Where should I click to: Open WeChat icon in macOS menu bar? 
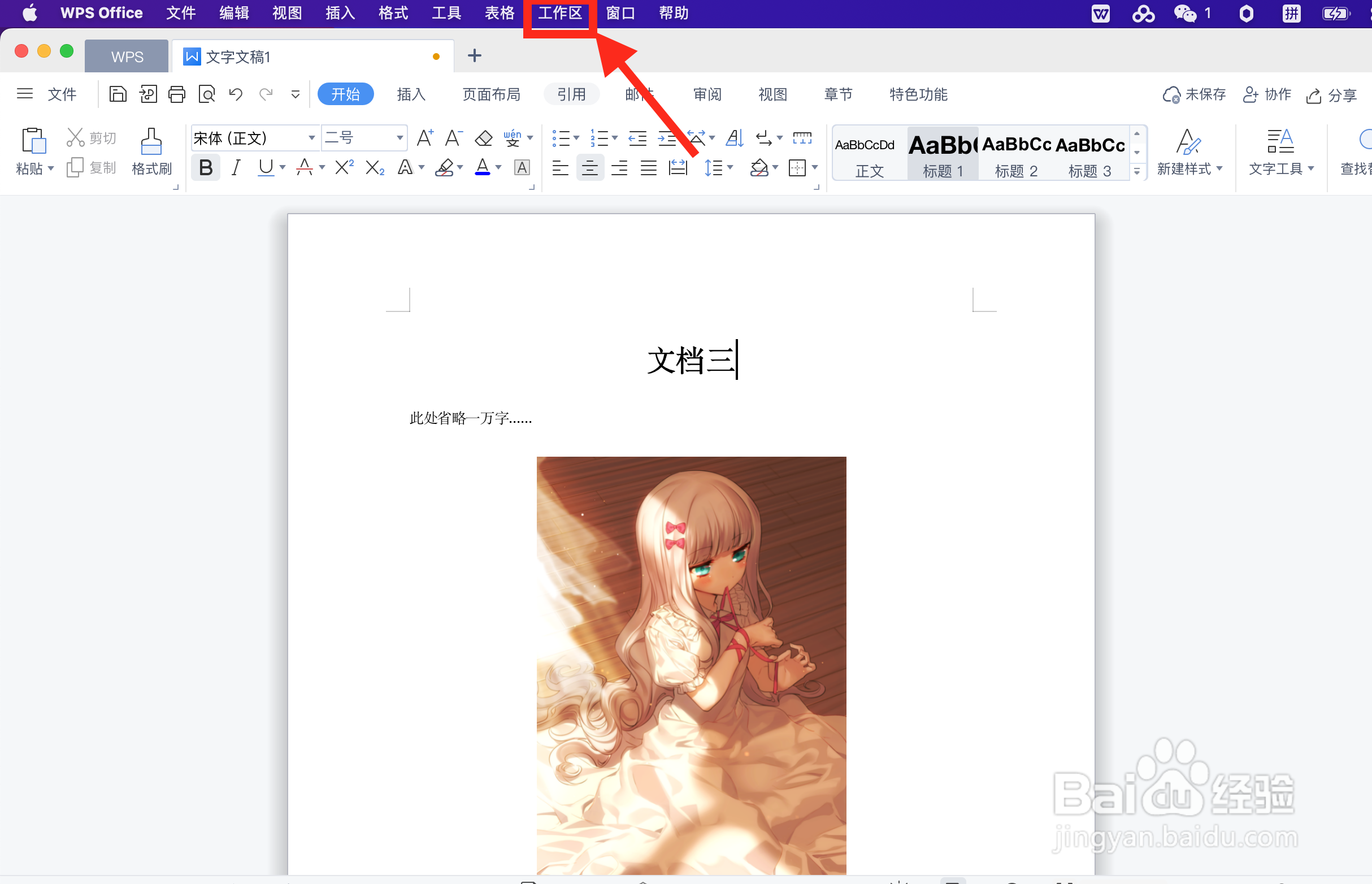point(1184,13)
